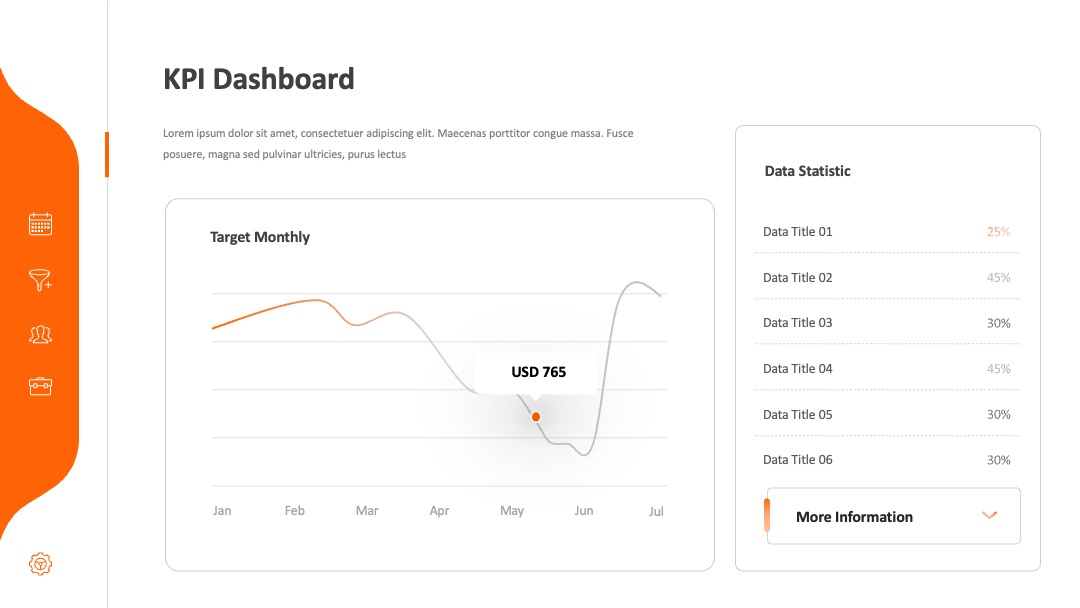Expand the More Information dropdown
1080x608 pixels.
[x=893, y=516]
